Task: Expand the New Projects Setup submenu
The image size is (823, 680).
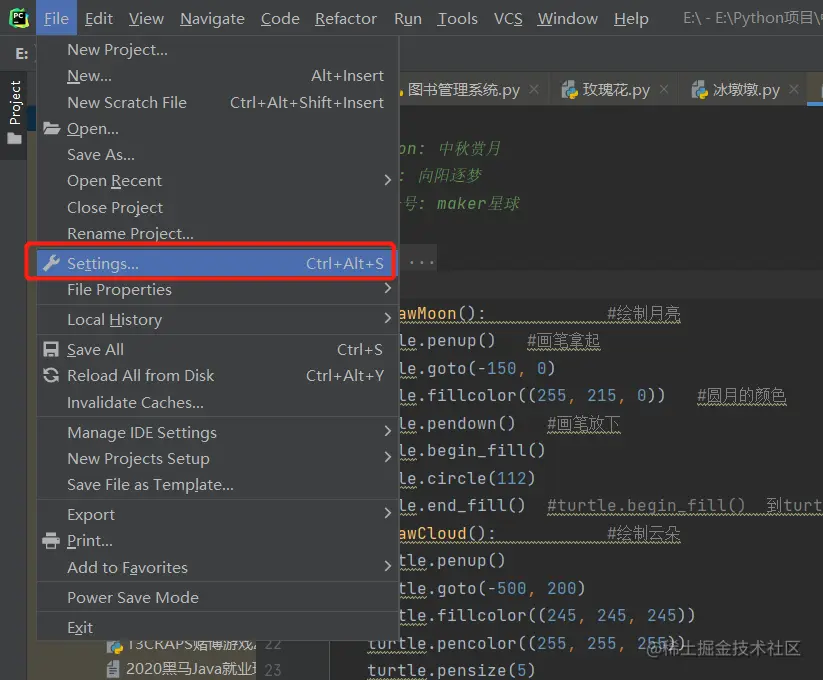Action: pyautogui.click(x=217, y=459)
